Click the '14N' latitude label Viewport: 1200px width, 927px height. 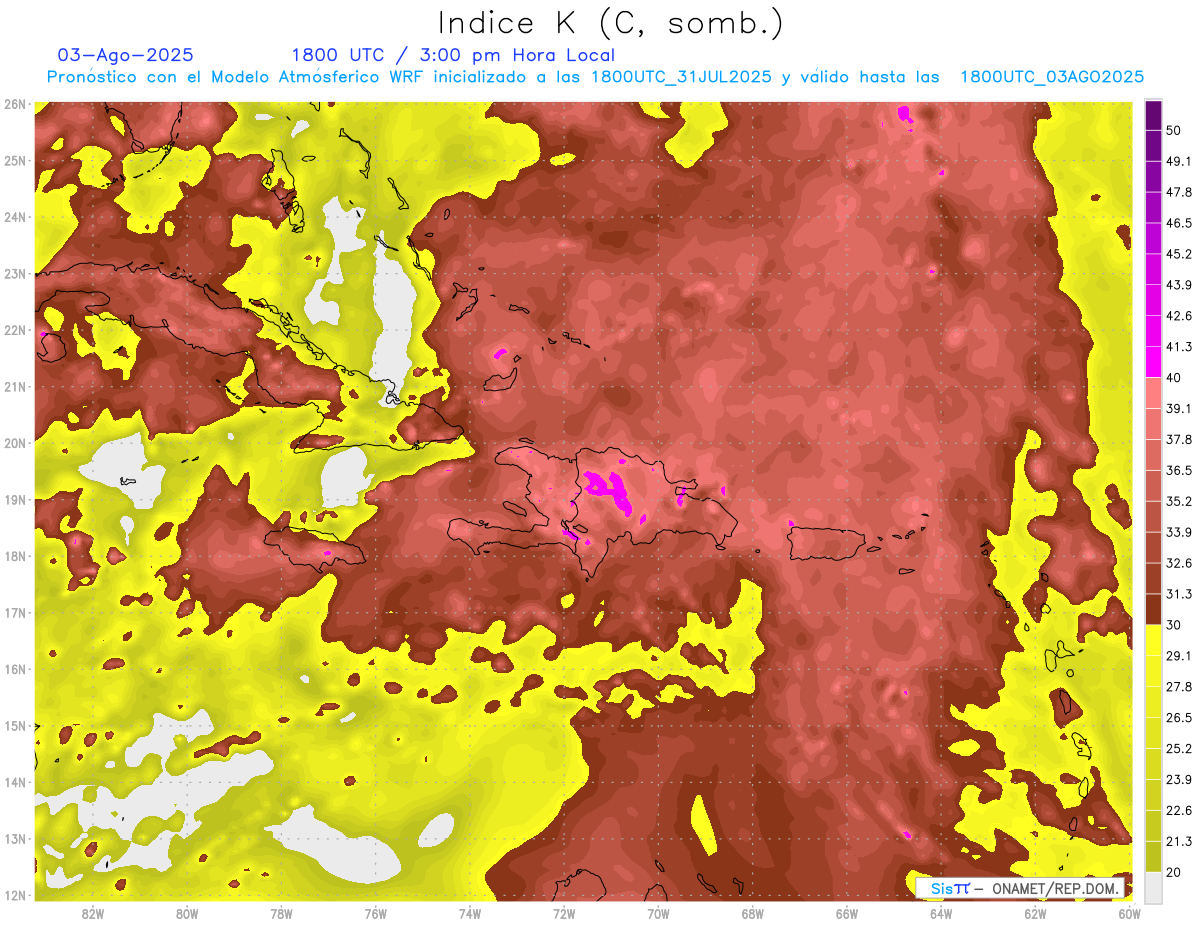coord(14,782)
